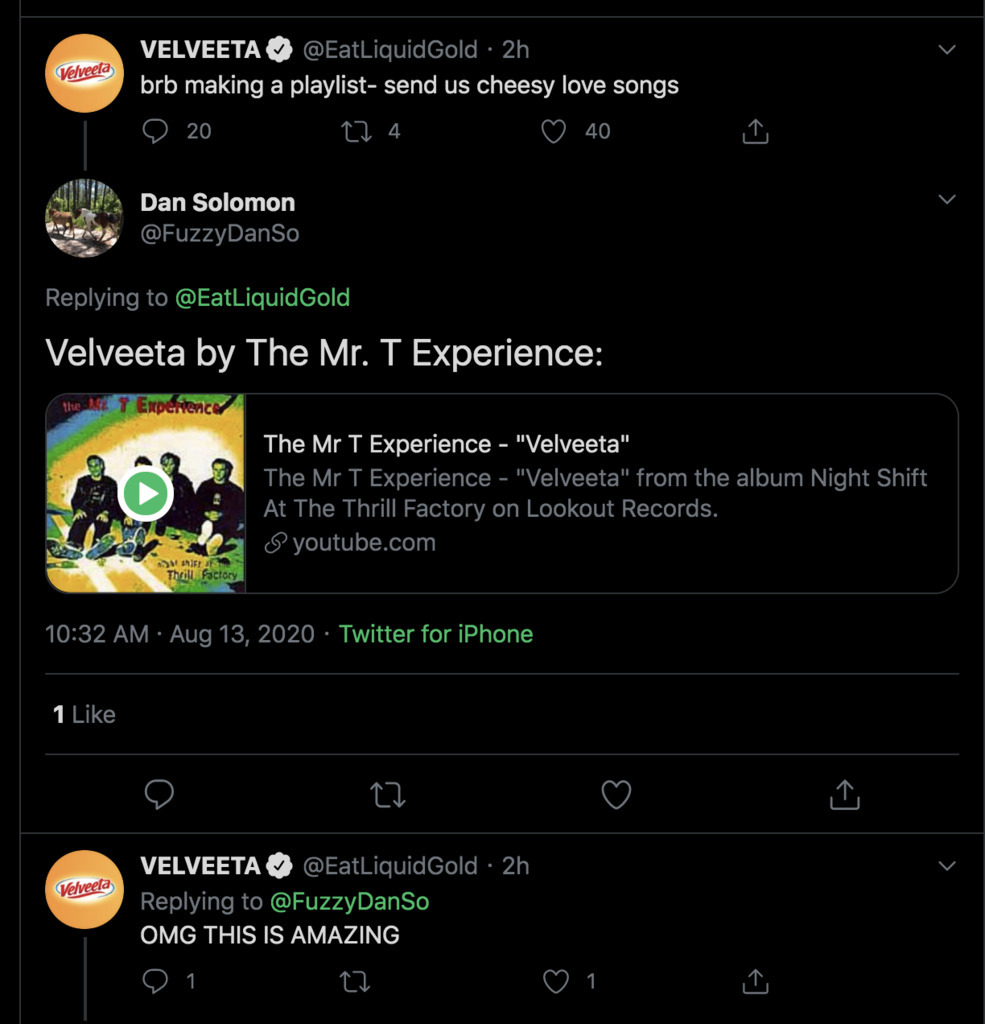Expand options chevron on Dan Solomon's tweet

pyautogui.click(x=946, y=200)
